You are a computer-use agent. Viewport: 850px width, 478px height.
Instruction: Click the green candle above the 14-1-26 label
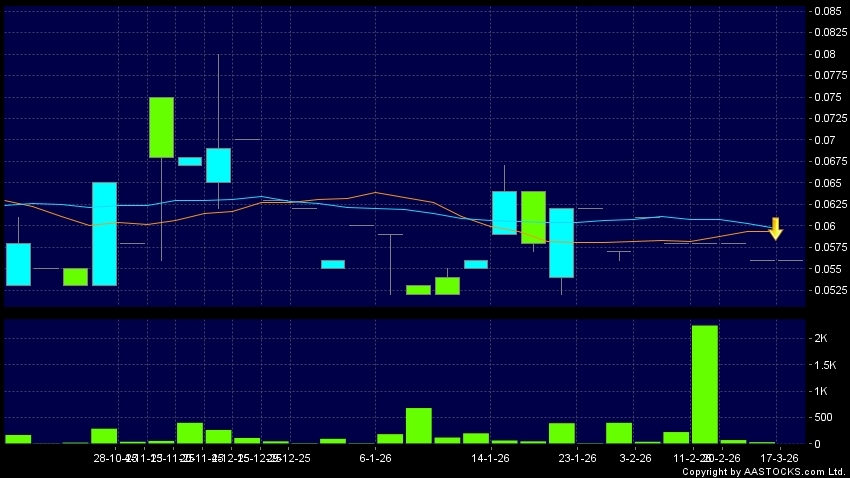point(533,217)
